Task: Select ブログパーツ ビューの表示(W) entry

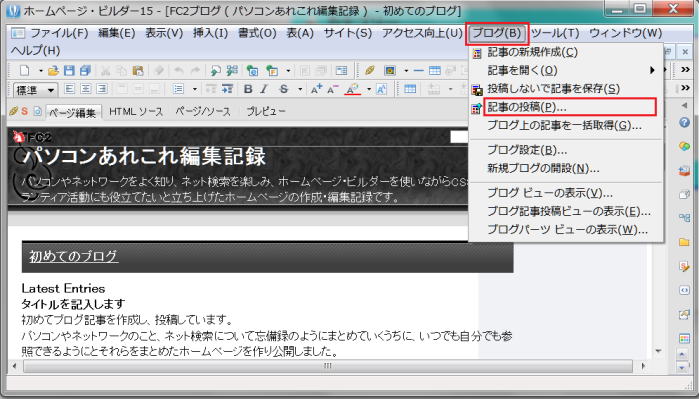Action: 566,230
